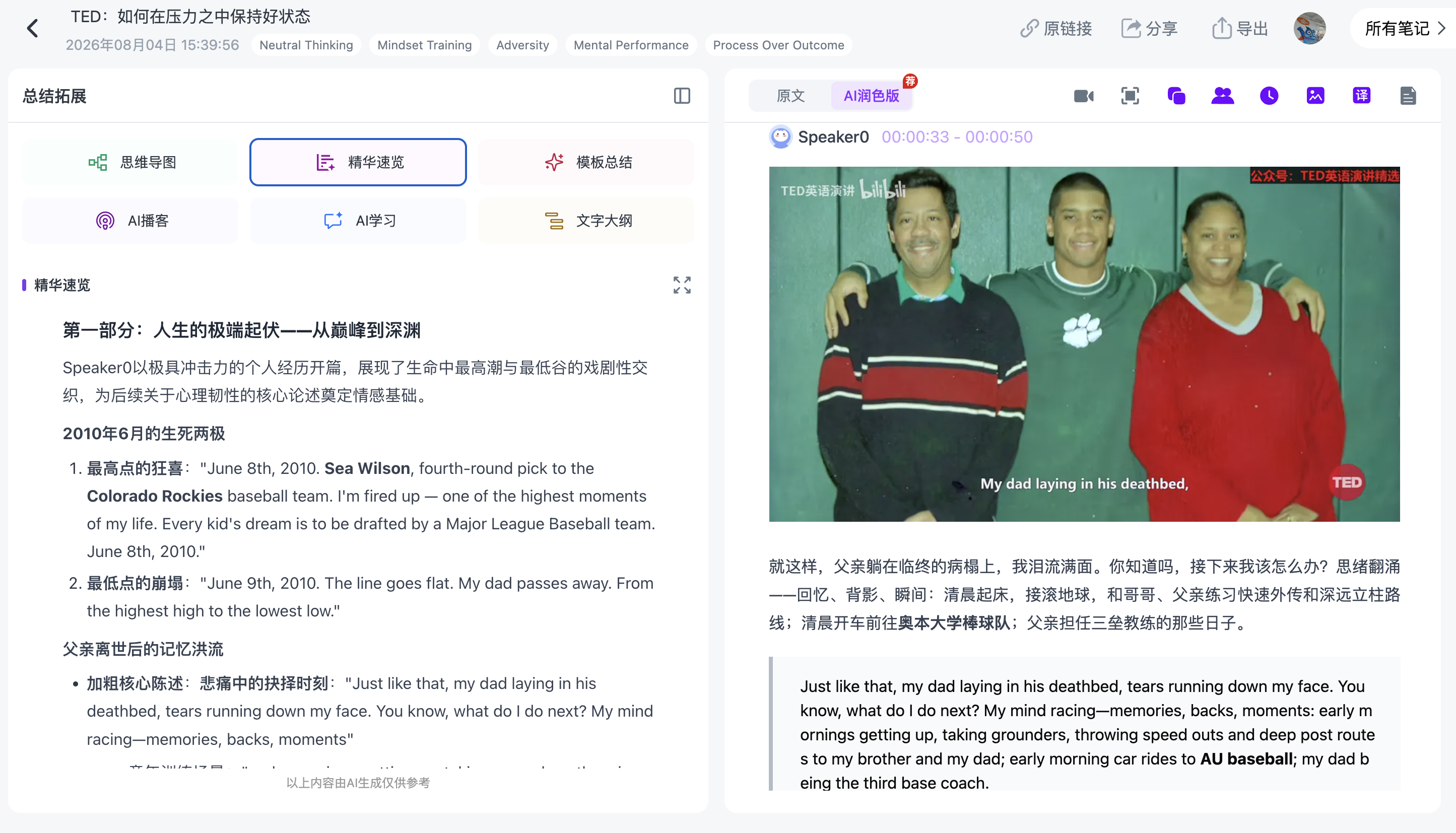Click the date 2026年08月04日 15:39:56
Image resolution: width=1456 pixels, height=833 pixels.
tap(152, 45)
